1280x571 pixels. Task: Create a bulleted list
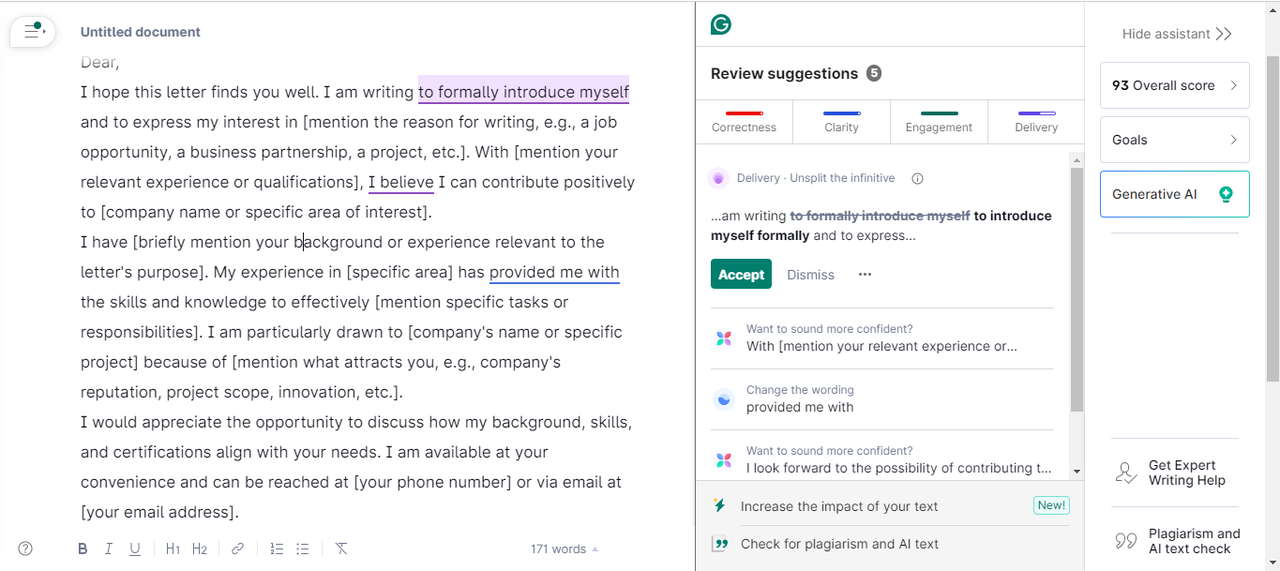(x=302, y=549)
